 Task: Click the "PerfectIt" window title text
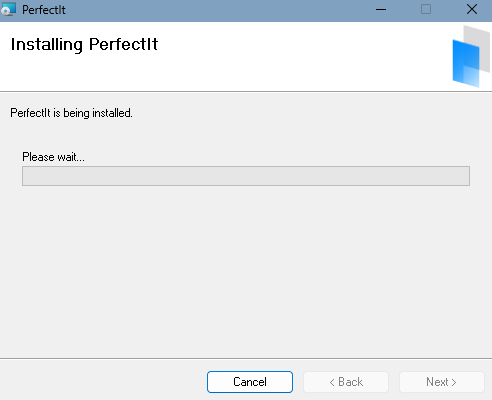pos(44,10)
